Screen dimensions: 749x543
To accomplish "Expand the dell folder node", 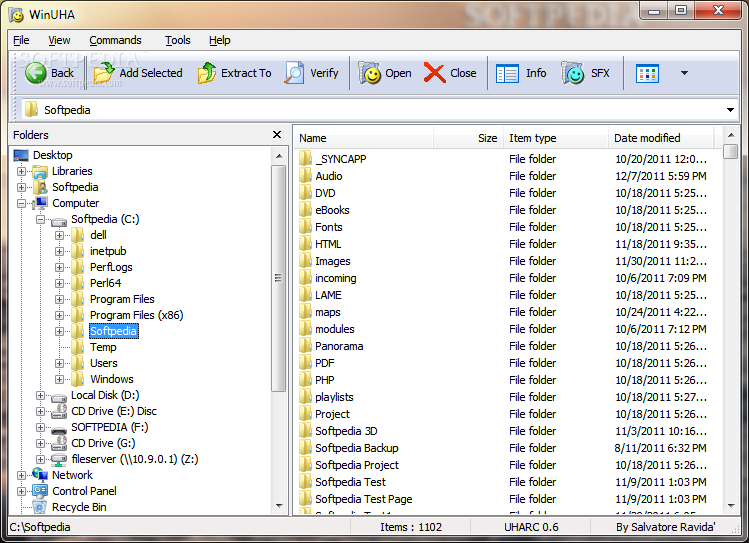I will tap(60, 235).
